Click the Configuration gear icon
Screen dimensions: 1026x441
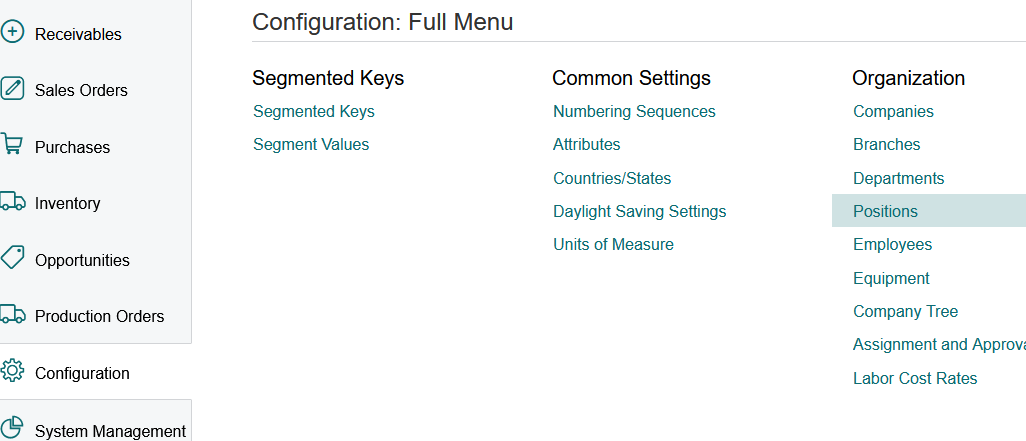tap(12, 371)
